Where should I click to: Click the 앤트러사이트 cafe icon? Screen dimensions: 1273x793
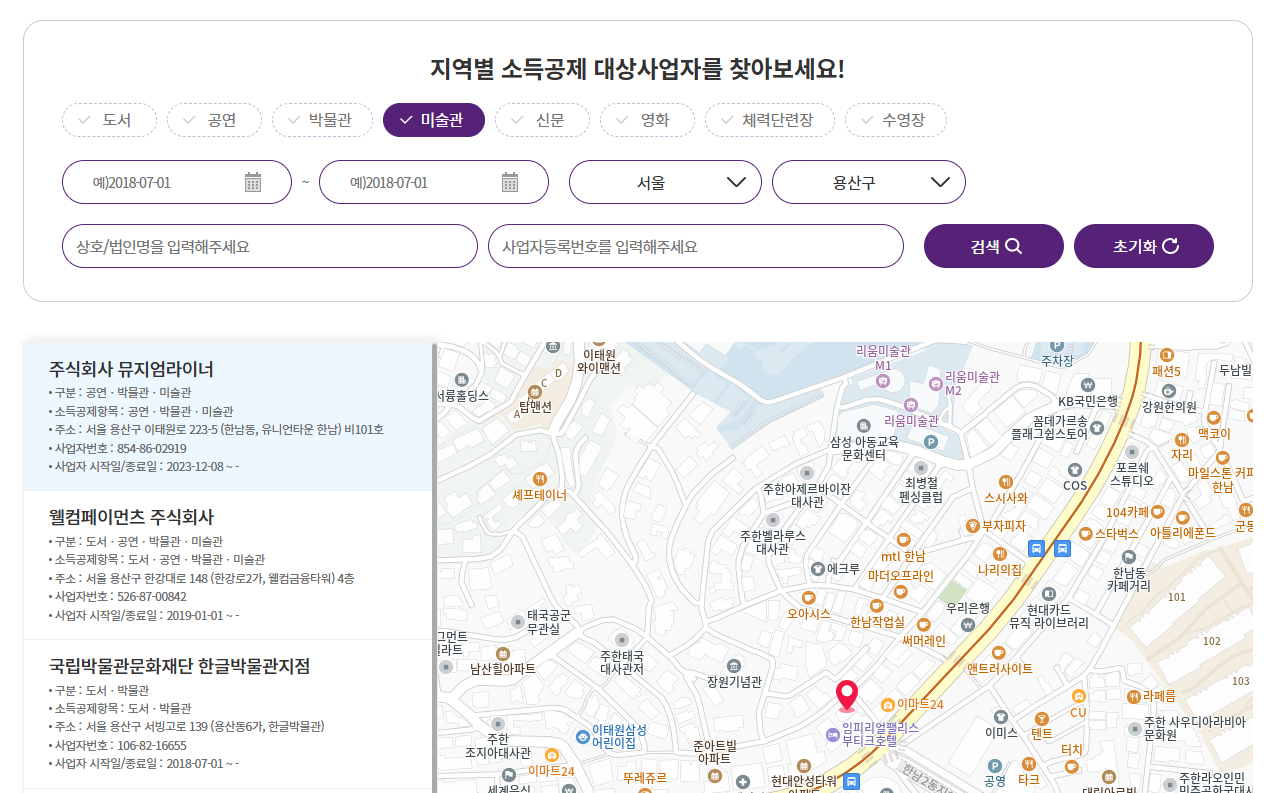pos(999,652)
